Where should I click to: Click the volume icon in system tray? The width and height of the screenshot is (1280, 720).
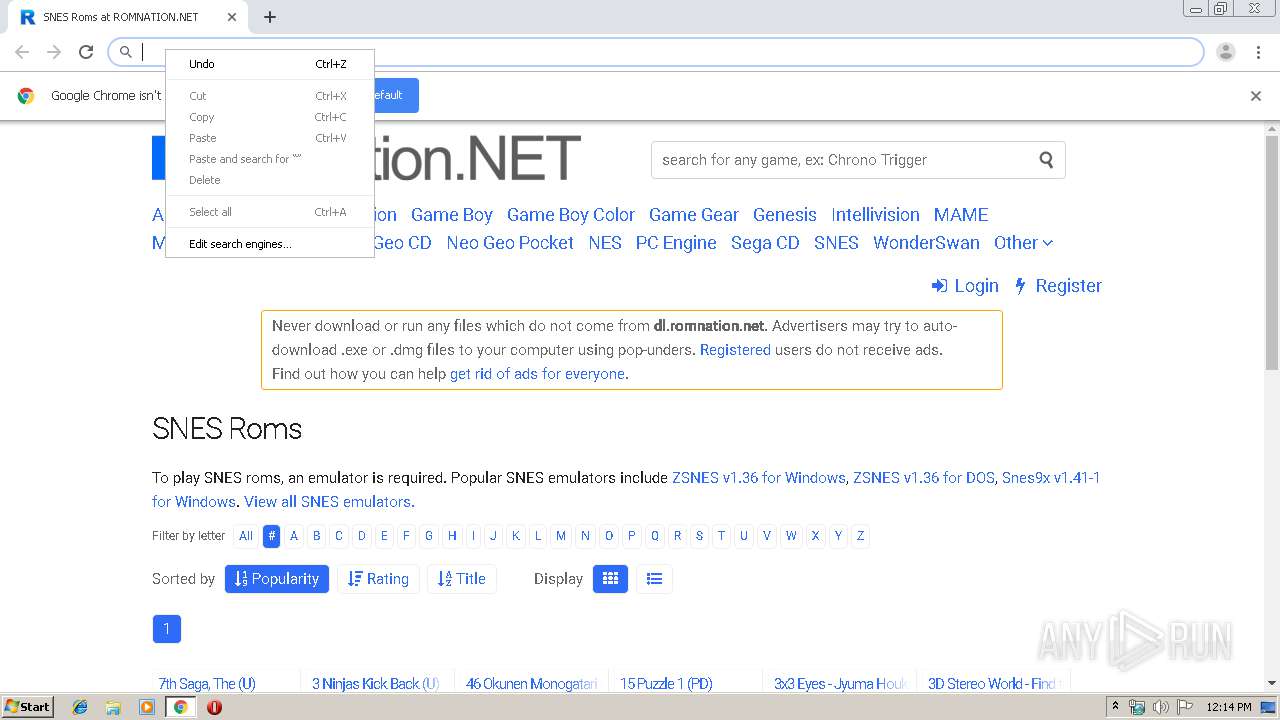coord(1160,707)
